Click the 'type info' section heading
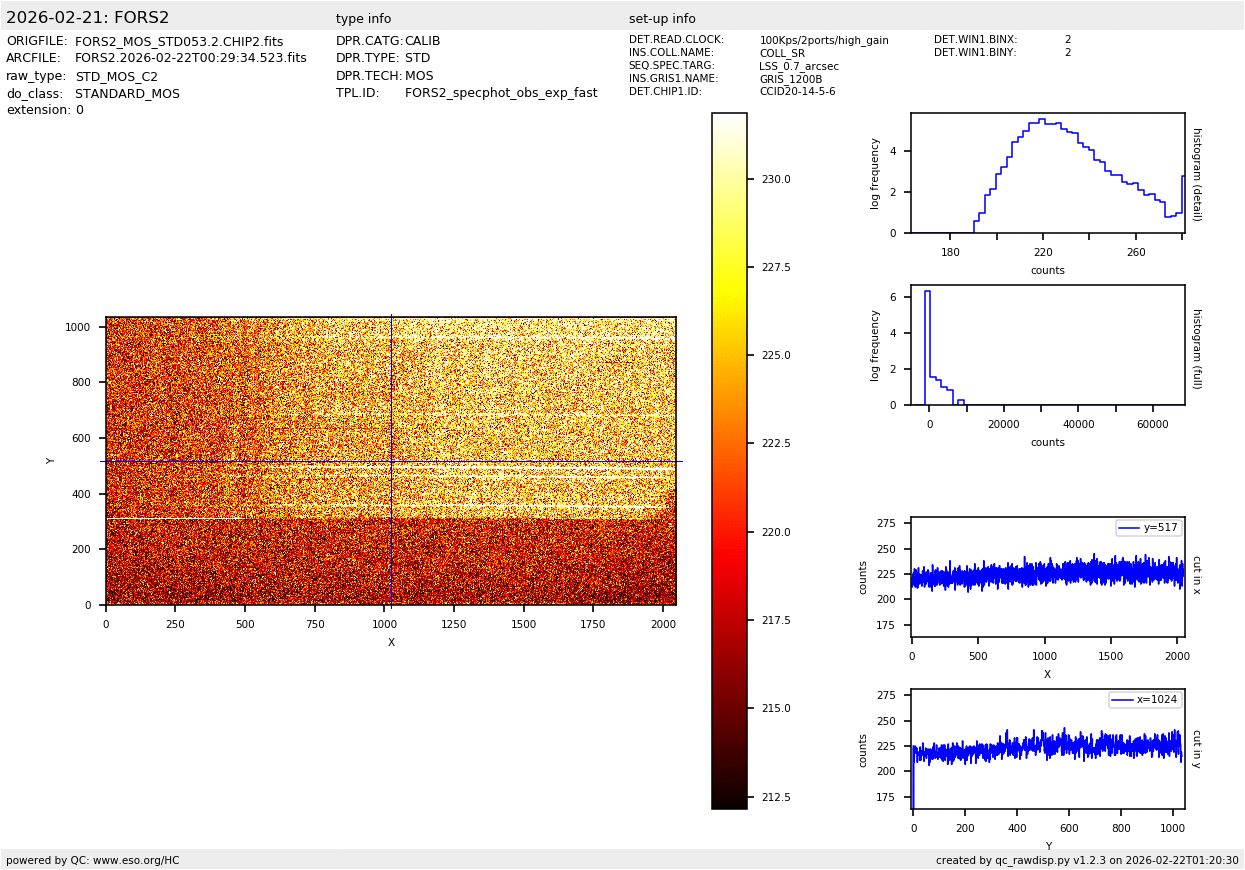The image size is (1245, 870). 363,19
